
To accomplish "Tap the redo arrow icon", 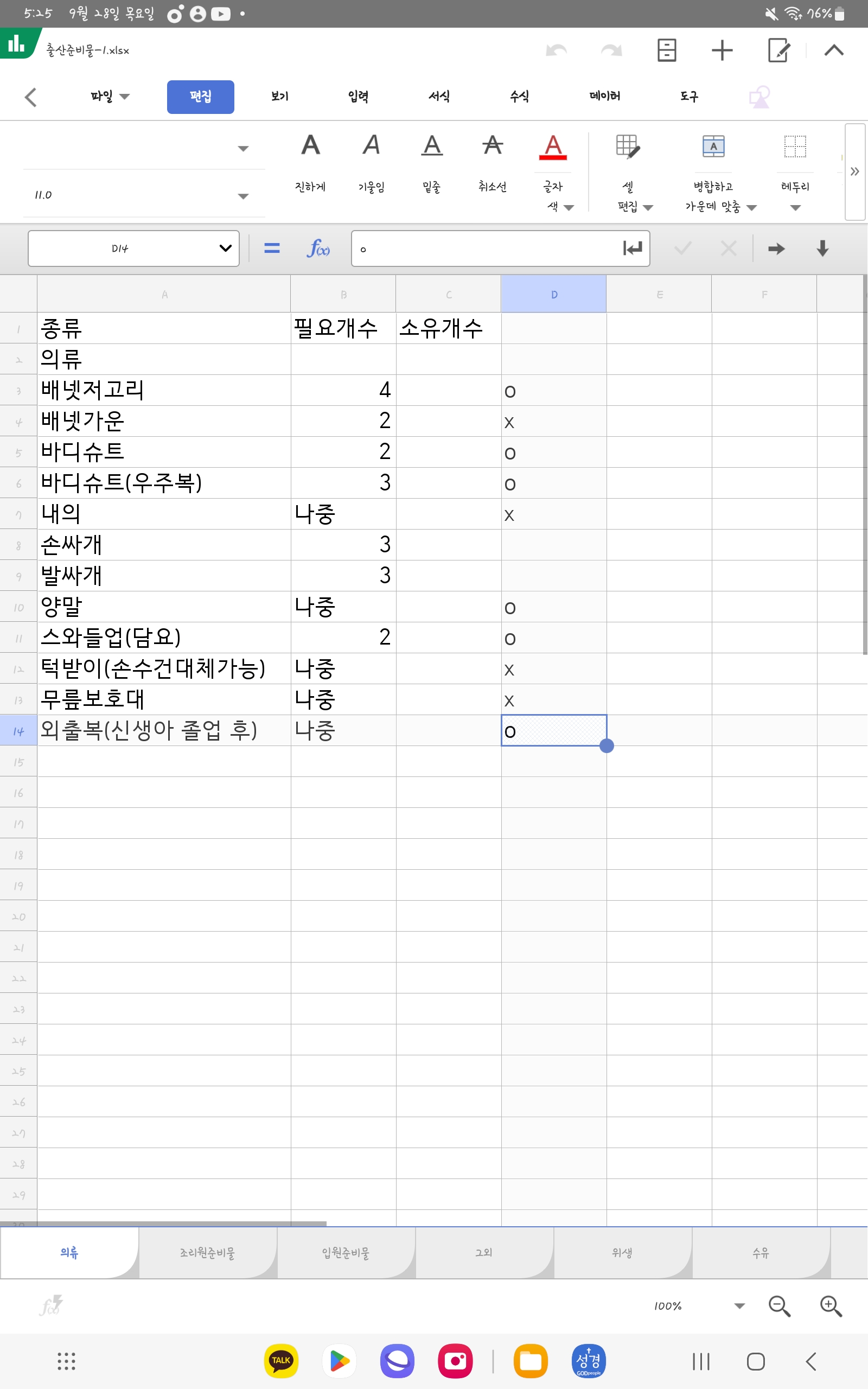I will click(611, 50).
